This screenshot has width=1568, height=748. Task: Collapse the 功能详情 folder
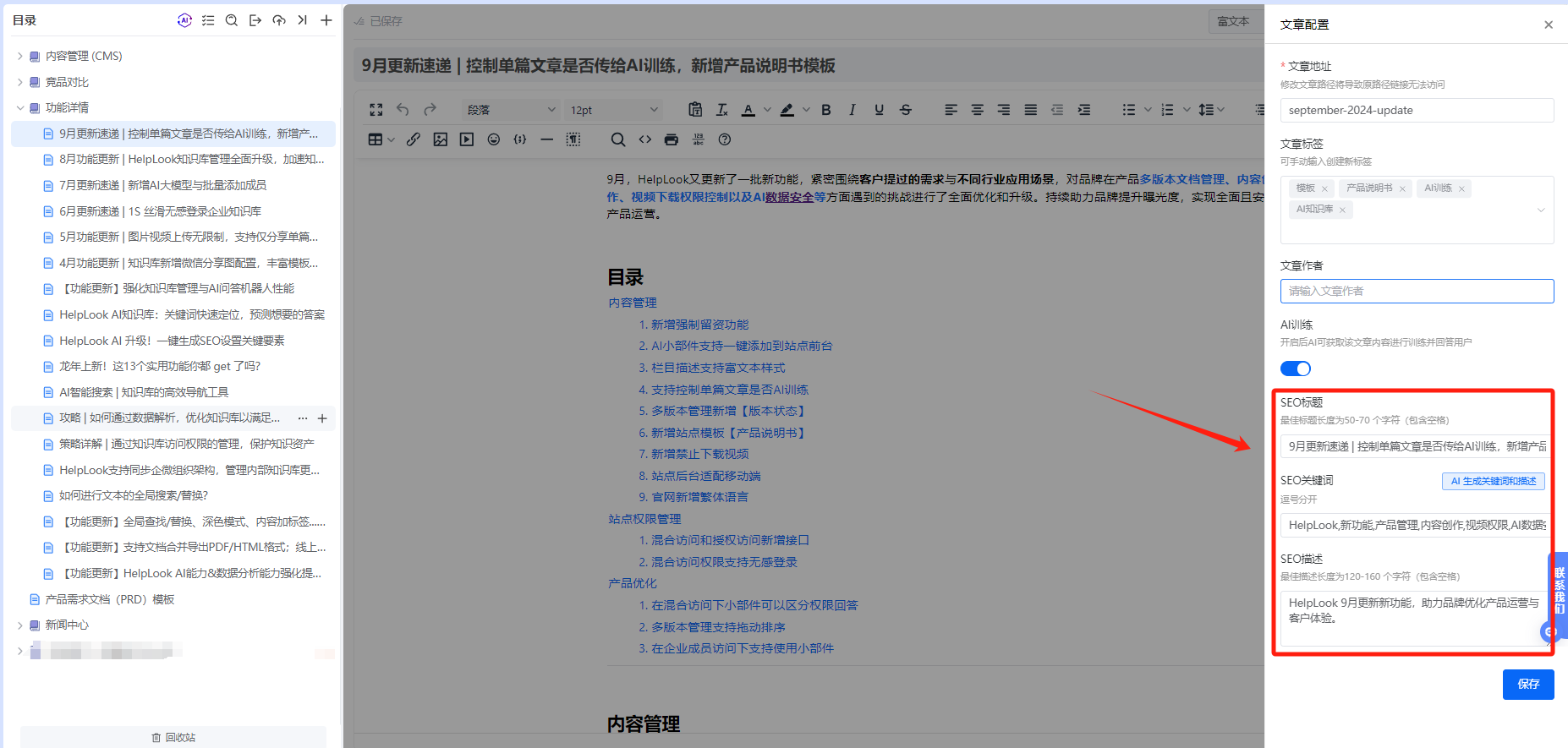[x=20, y=107]
